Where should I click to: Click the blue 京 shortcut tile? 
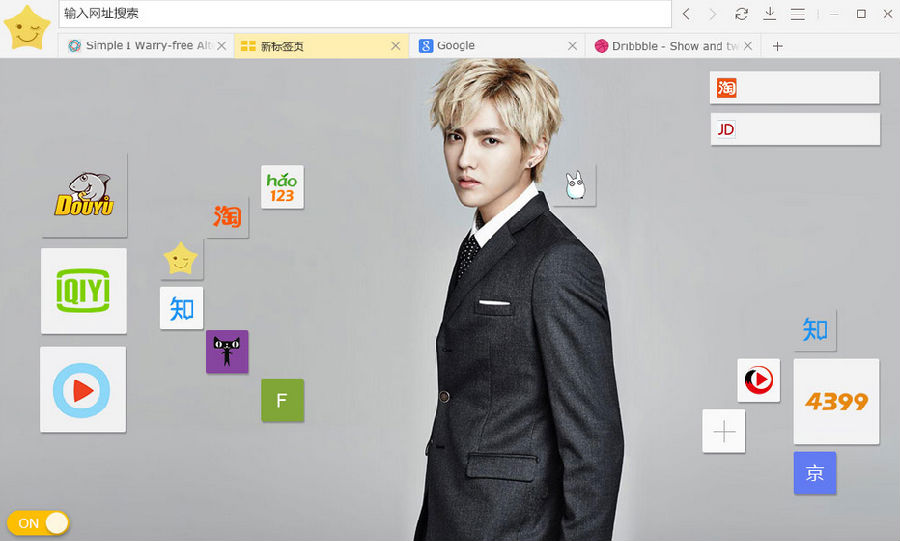(814, 473)
